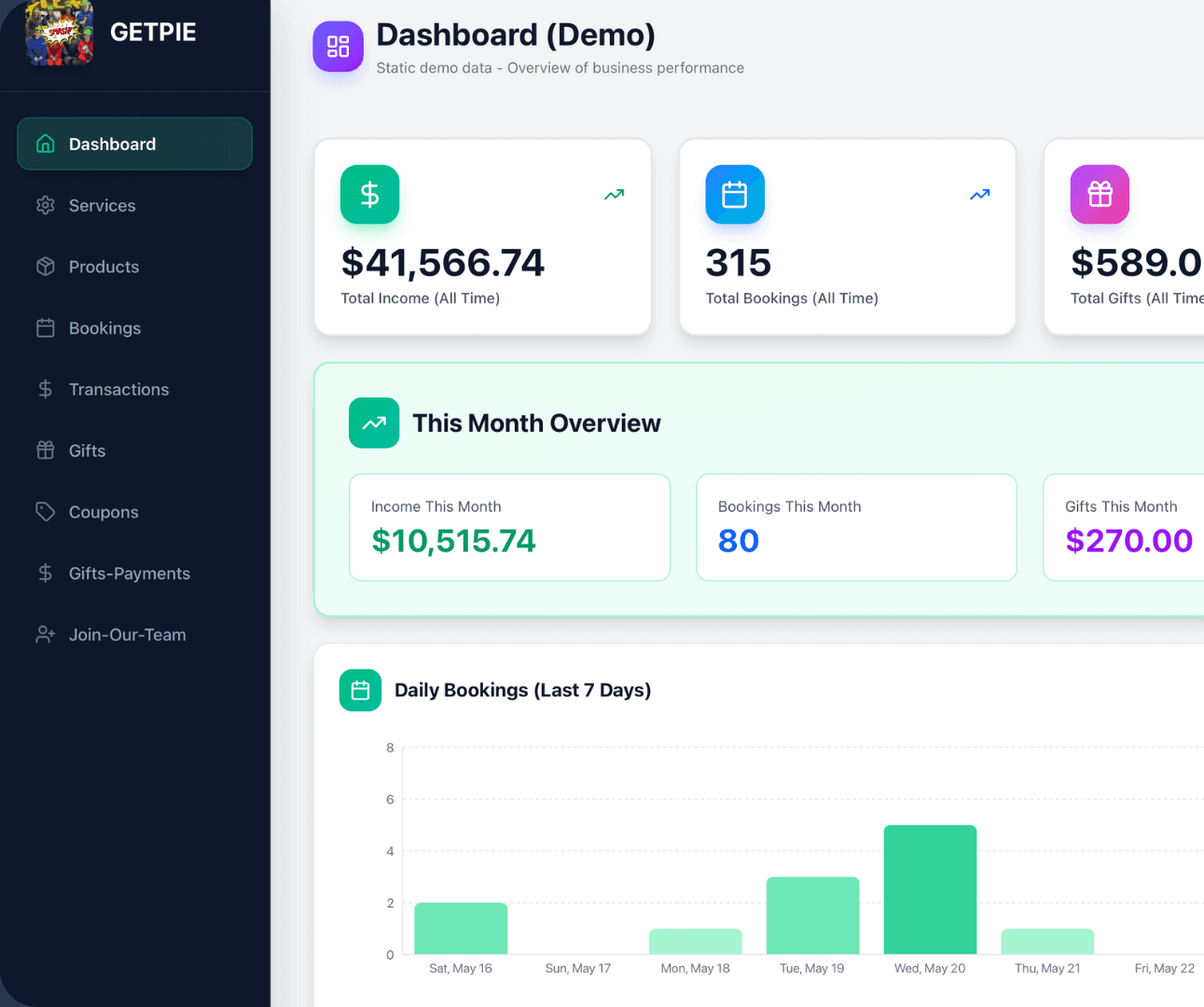Image resolution: width=1204 pixels, height=1007 pixels.
Task: Click the purple dashboard grid icon
Action: [x=338, y=47]
